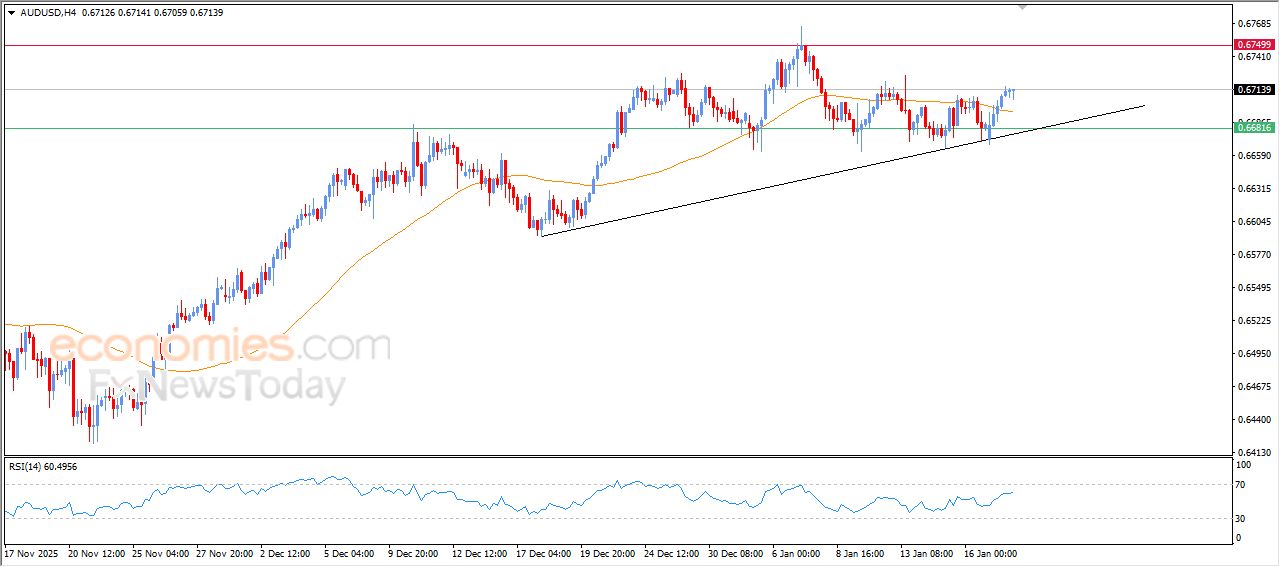The width and height of the screenshot is (1280, 567).
Task: Select the black ascending trendline
Action: [840, 172]
